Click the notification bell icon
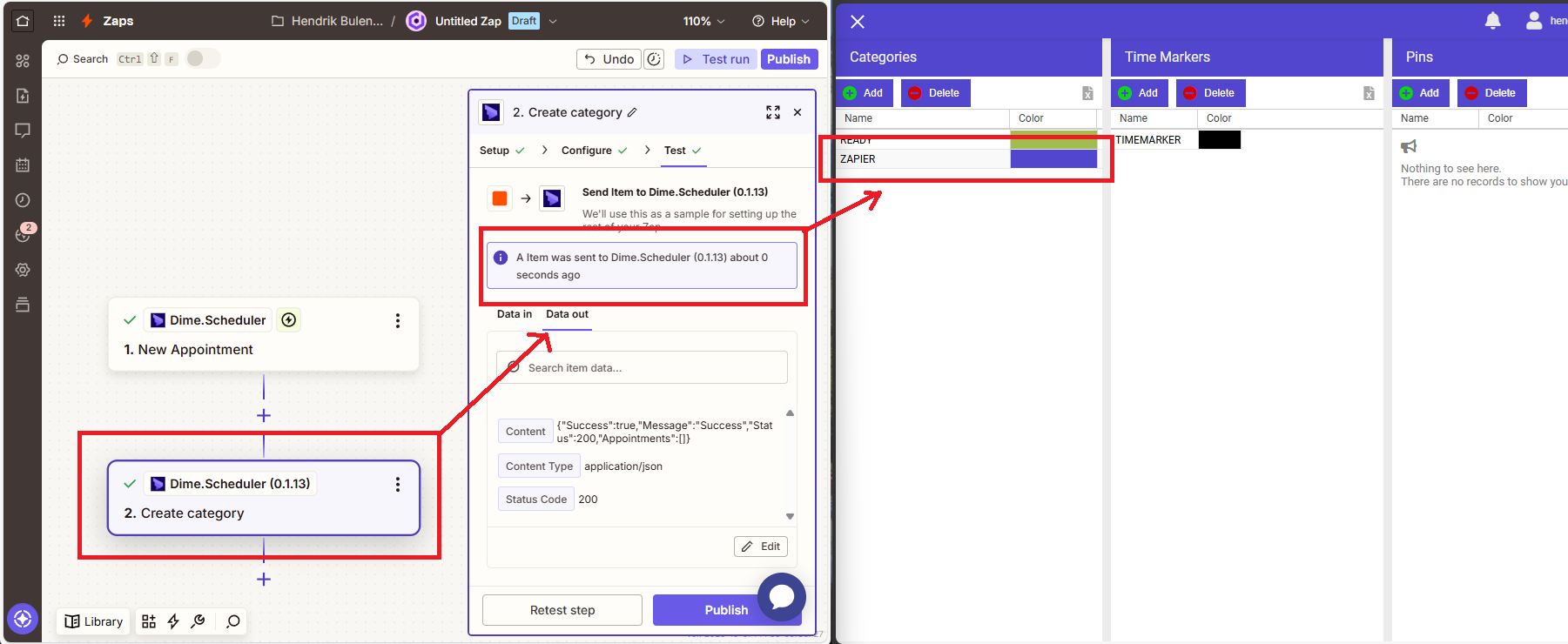 [x=1492, y=21]
